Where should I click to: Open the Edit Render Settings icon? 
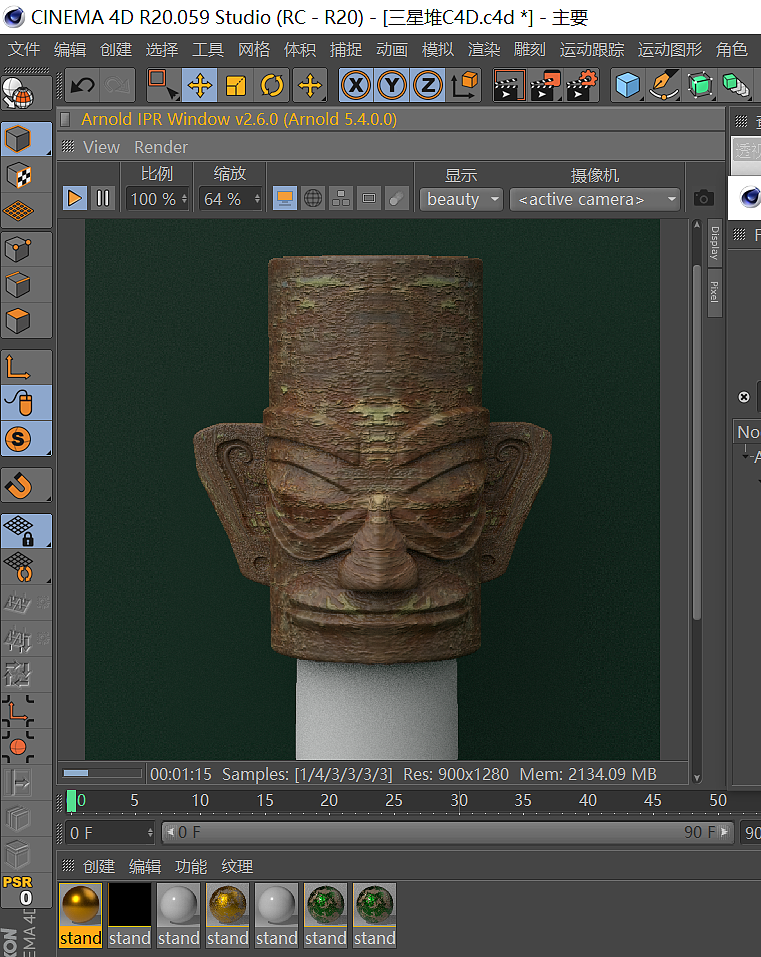(582, 86)
